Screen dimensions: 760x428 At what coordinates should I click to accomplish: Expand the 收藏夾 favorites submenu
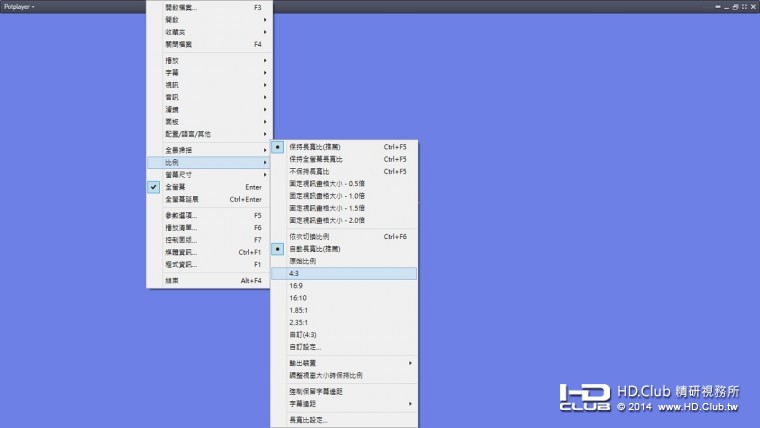[209, 32]
